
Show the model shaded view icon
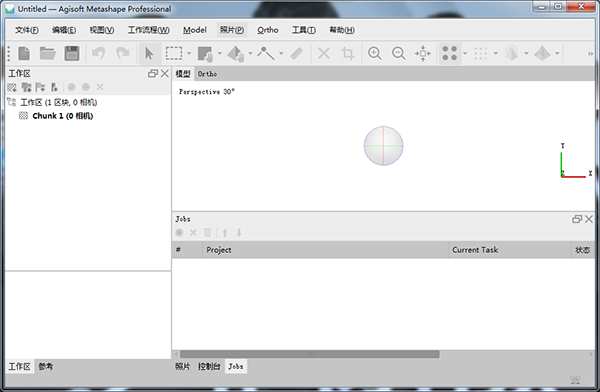click(x=512, y=53)
